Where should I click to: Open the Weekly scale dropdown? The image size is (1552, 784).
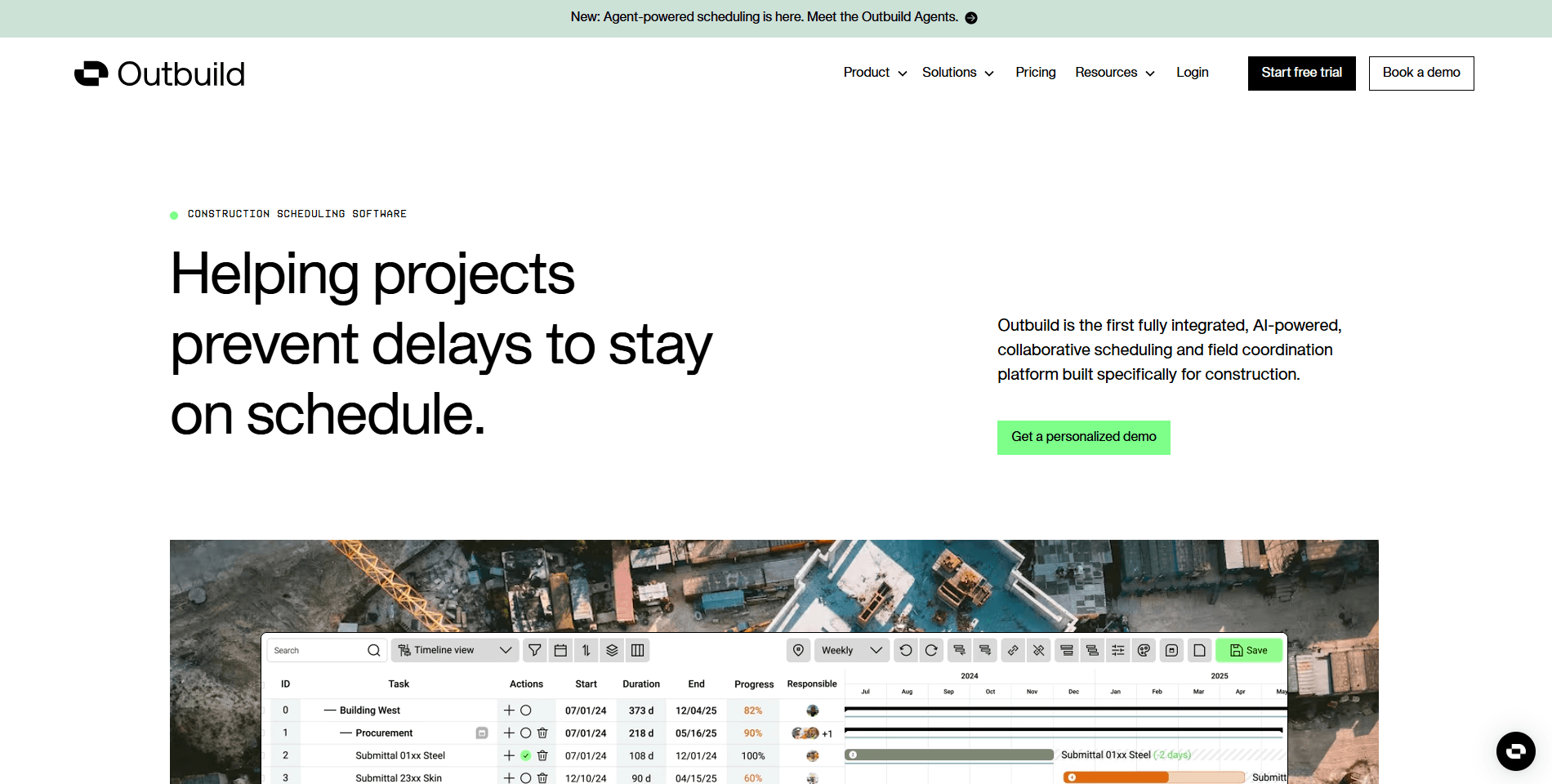pyautogui.click(x=852, y=650)
